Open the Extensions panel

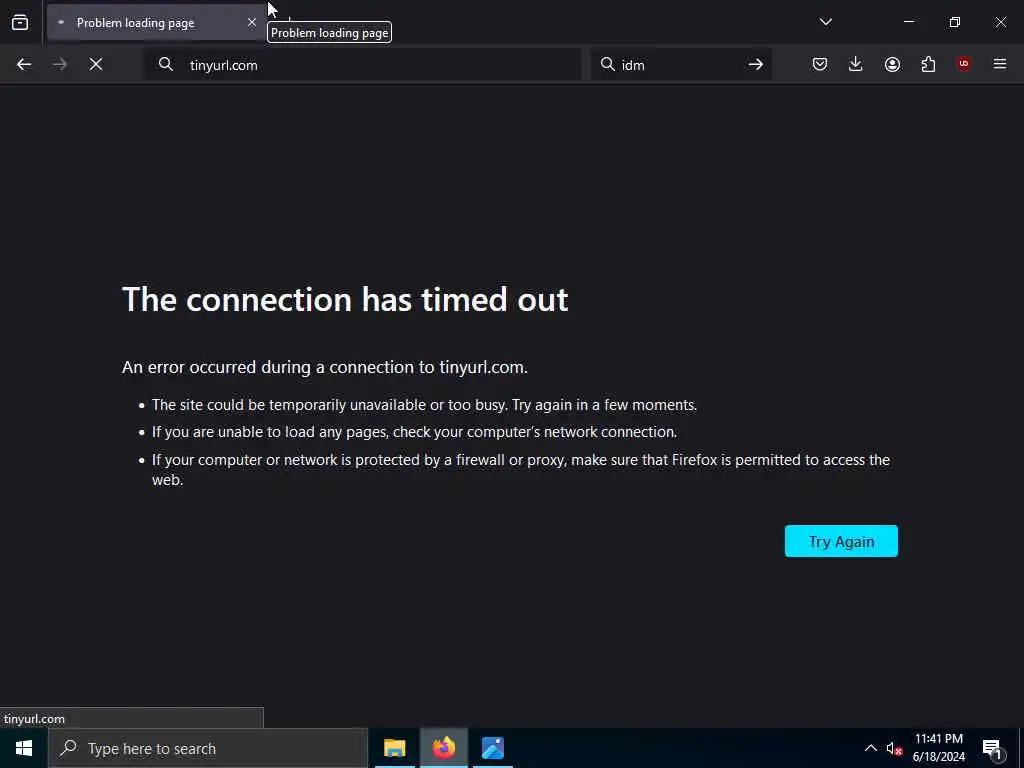point(928,64)
